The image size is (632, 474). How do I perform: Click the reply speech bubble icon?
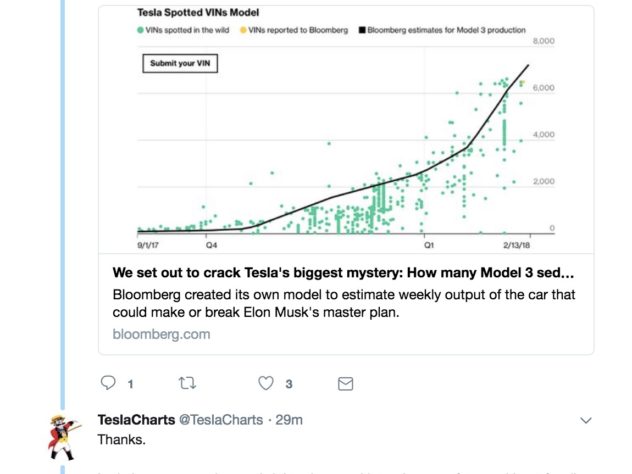[x=108, y=383]
